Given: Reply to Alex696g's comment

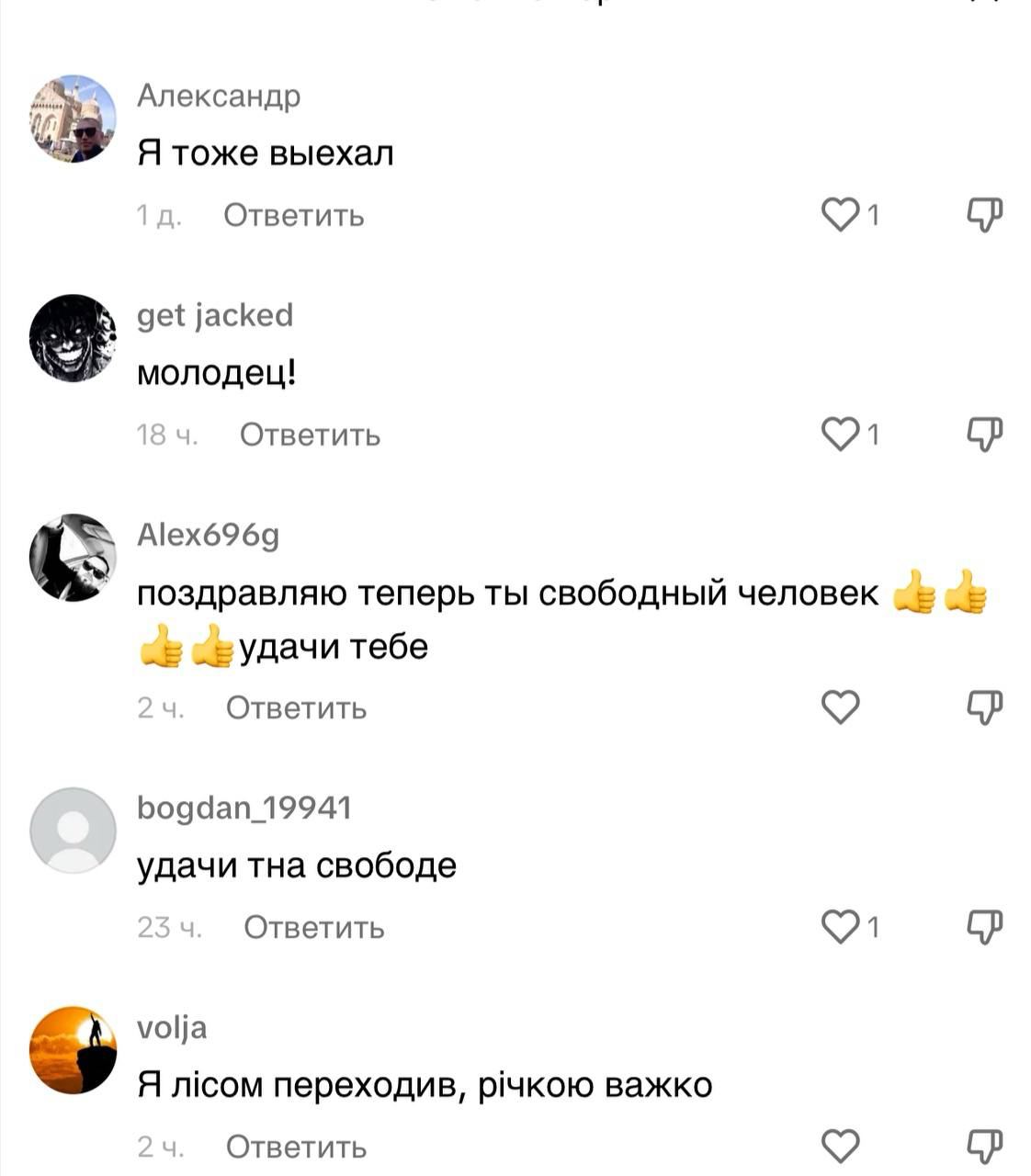Looking at the screenshot, I should point(296,707).
